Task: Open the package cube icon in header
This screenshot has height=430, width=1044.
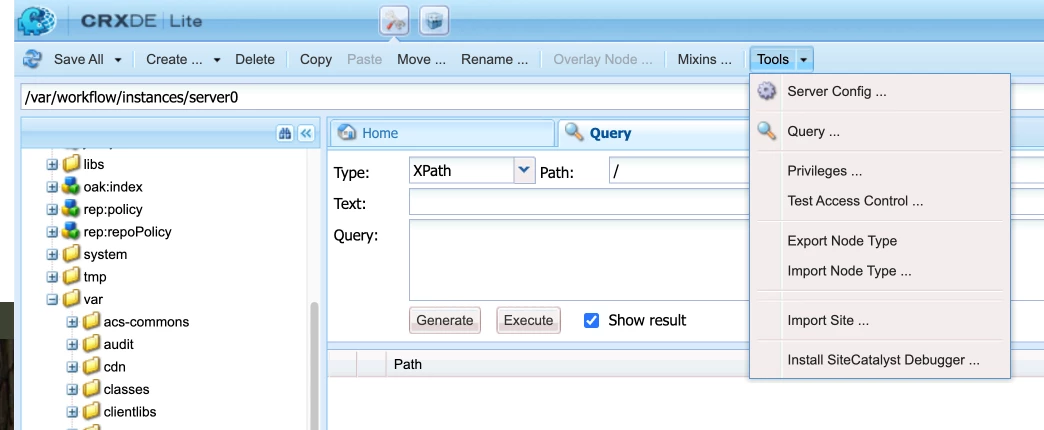Action: [x=434, y=21]
